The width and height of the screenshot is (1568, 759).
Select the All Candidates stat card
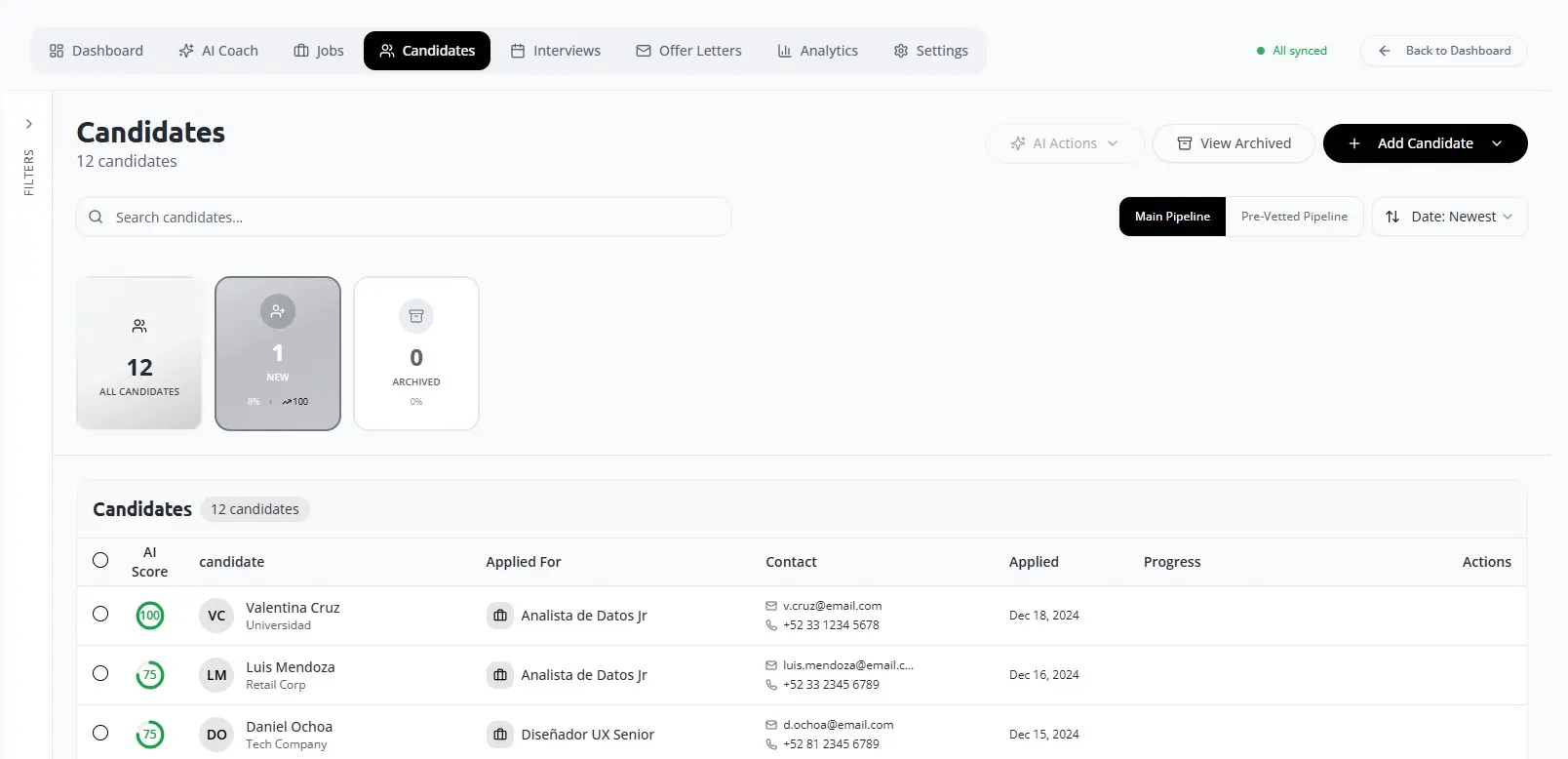pos(139,353)
